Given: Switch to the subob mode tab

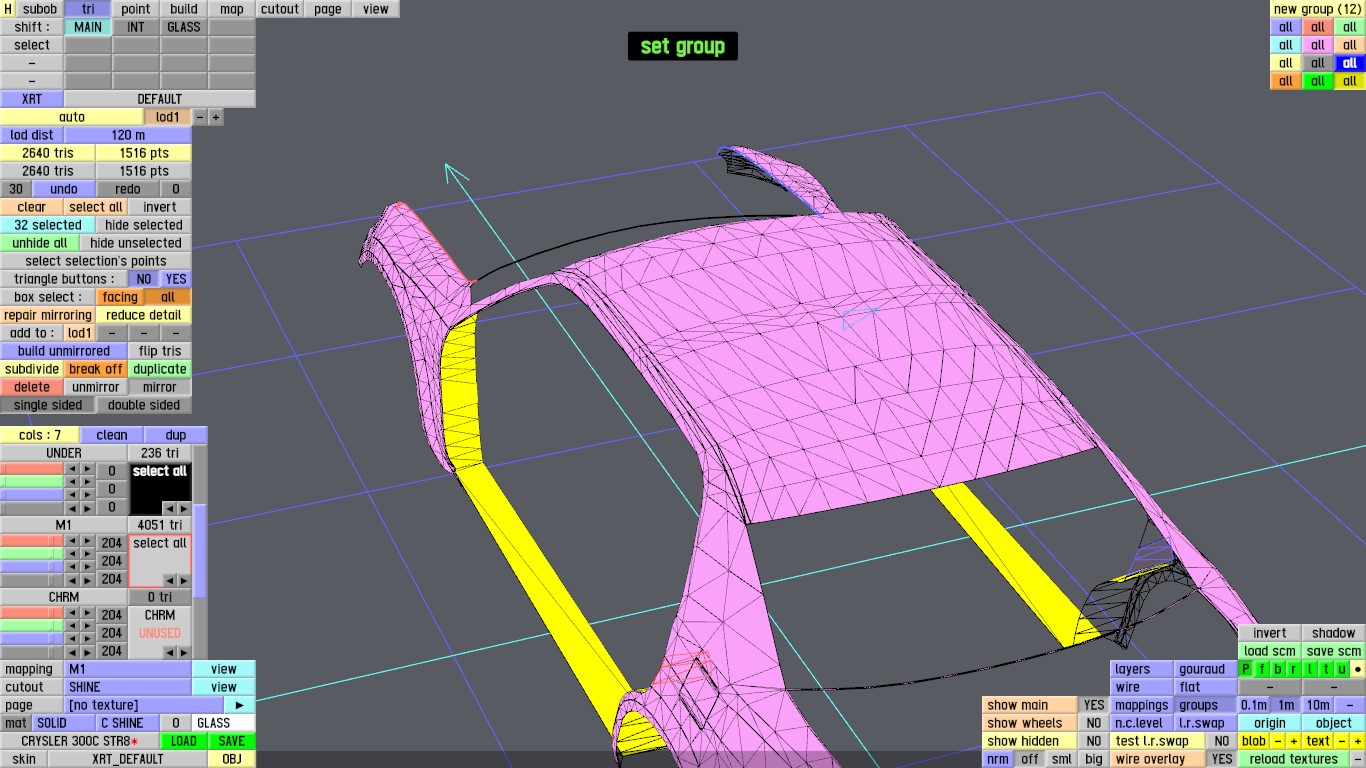Looking at the screenshot, I should click(40, 9).
